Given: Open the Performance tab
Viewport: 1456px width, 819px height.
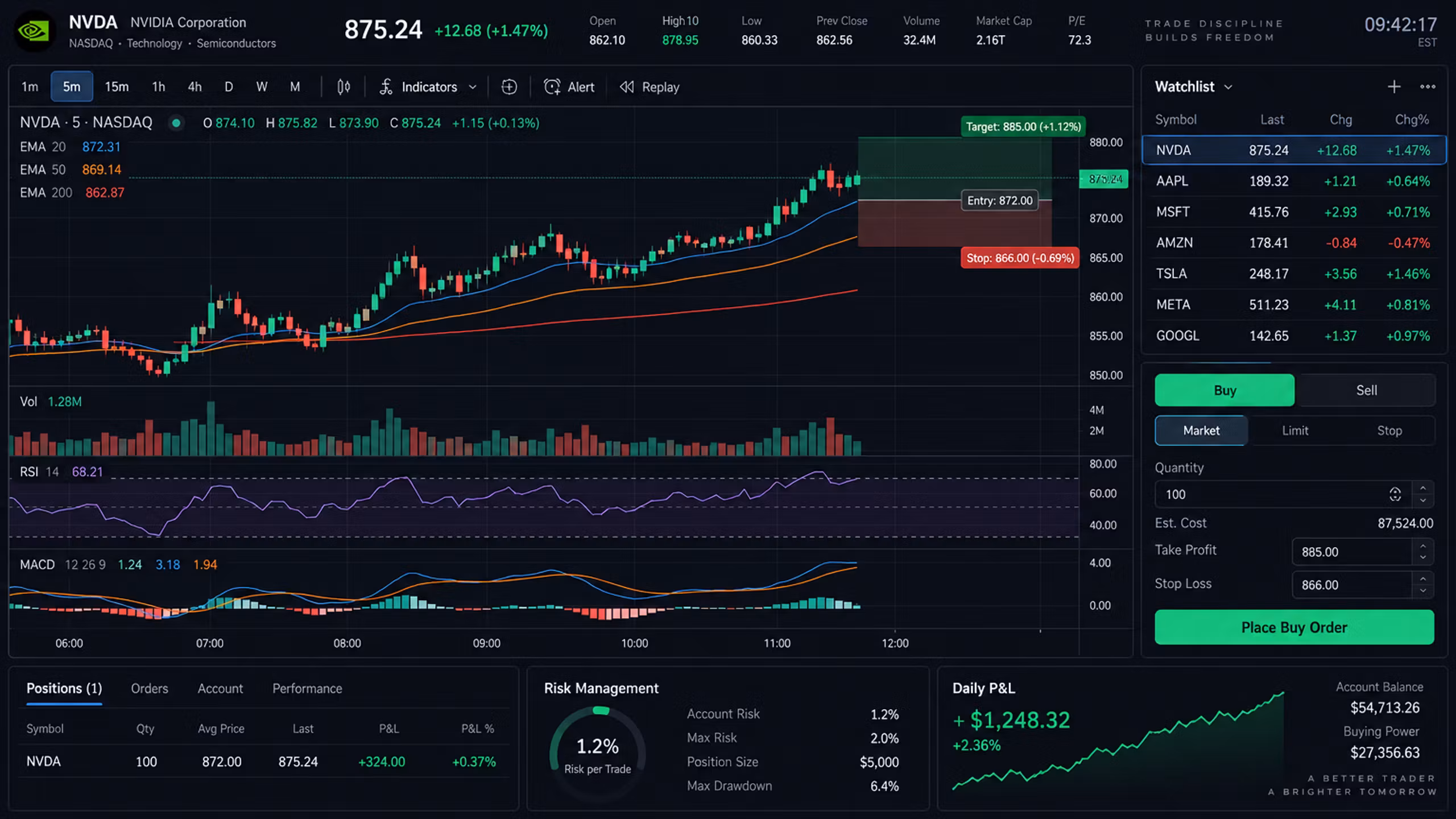Looking at the screenshot, I should (307, 688).
